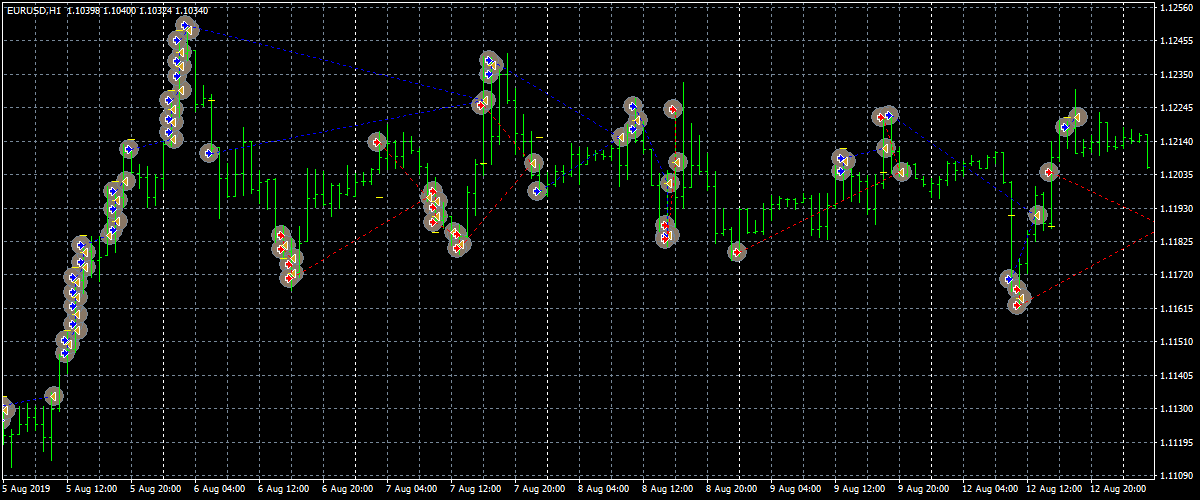
Task: Click price axis label 1.12245
Action: [x=1176, y=108]
